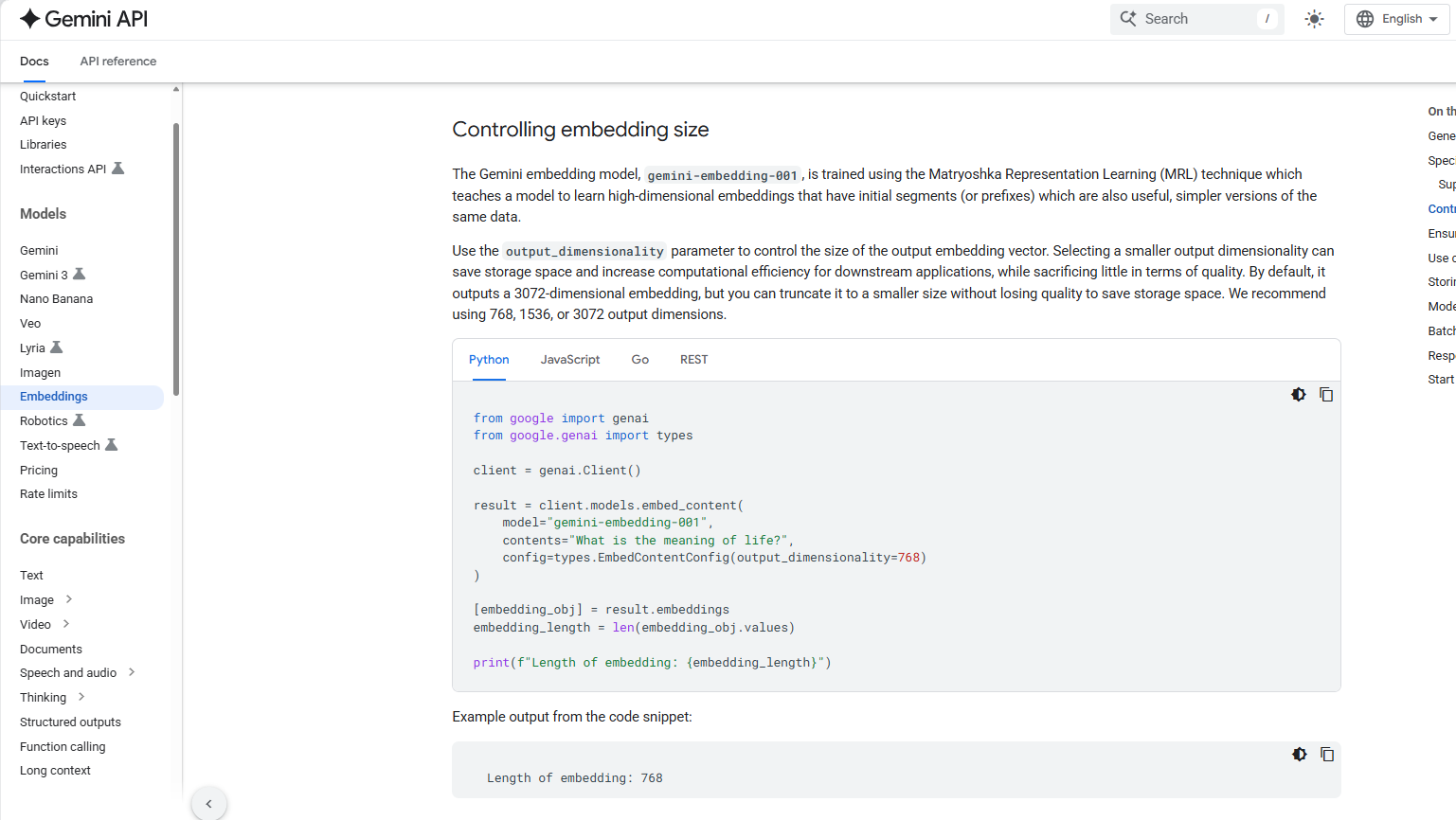The image size is (1456, 820).
Task: Open the API reference tab
Action: 117,62
